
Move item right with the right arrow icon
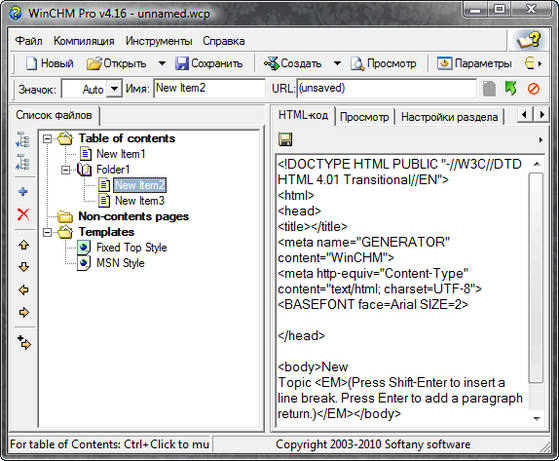click(x=24, y=312)
